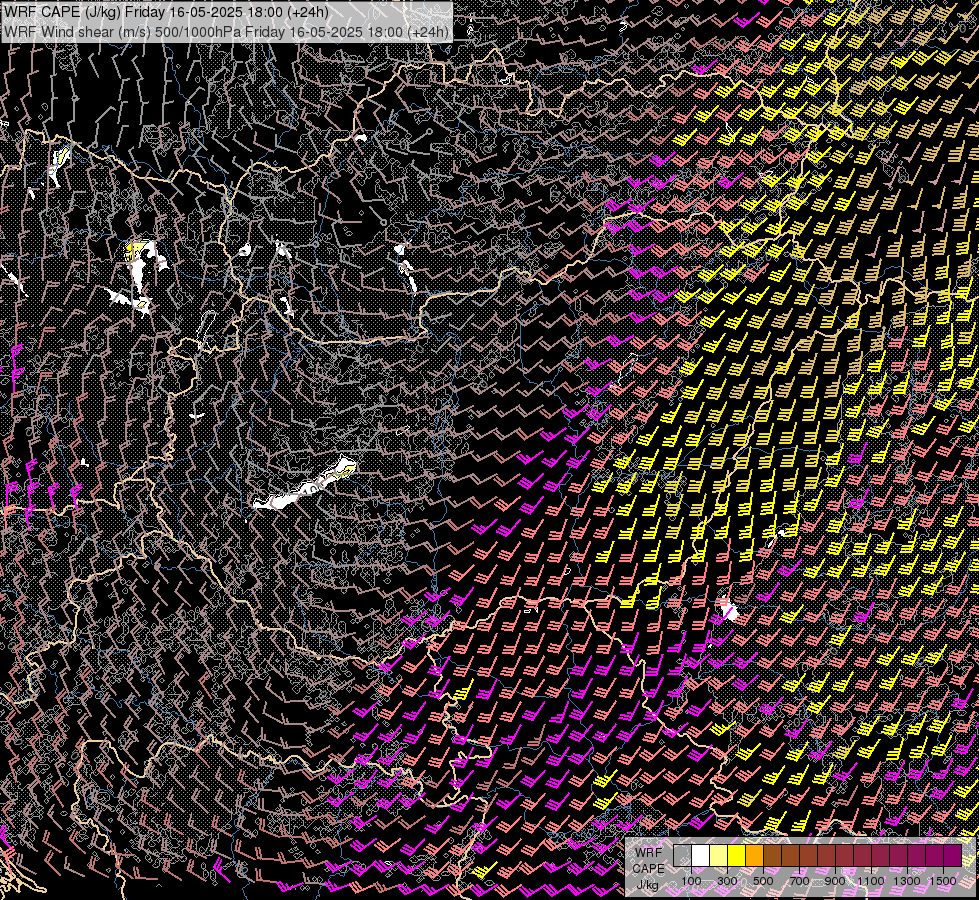
Task: Click the 1300 legend value label
Action: pyautogui.click(x=907, y=881)
